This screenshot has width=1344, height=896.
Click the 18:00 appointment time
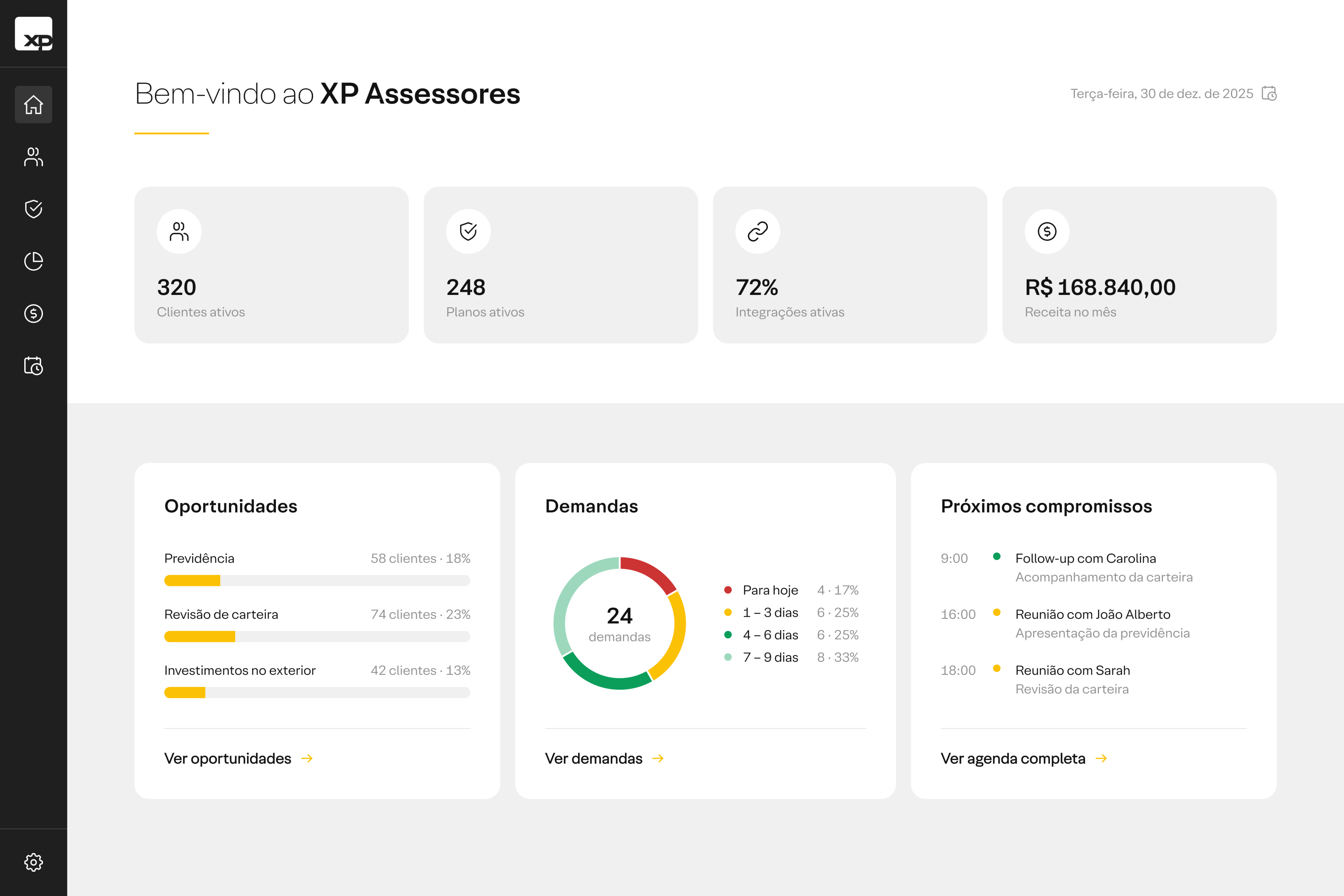point(958,670)
